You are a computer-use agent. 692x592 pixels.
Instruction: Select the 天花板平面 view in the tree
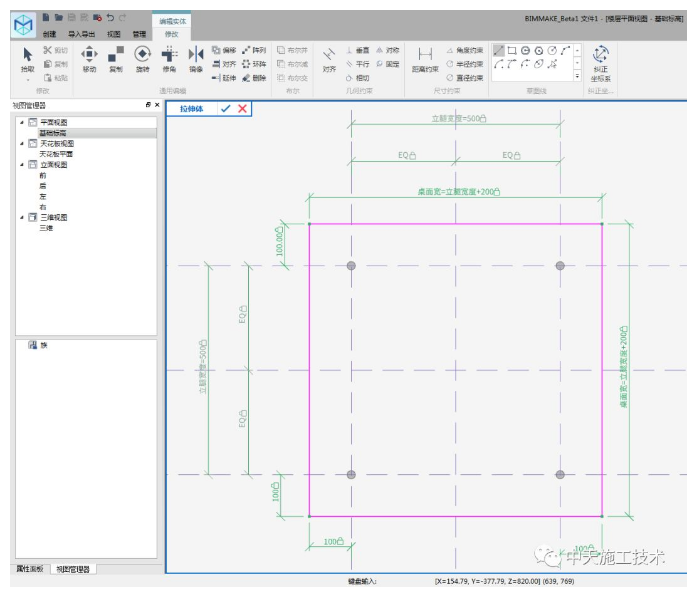click(56, 154)
